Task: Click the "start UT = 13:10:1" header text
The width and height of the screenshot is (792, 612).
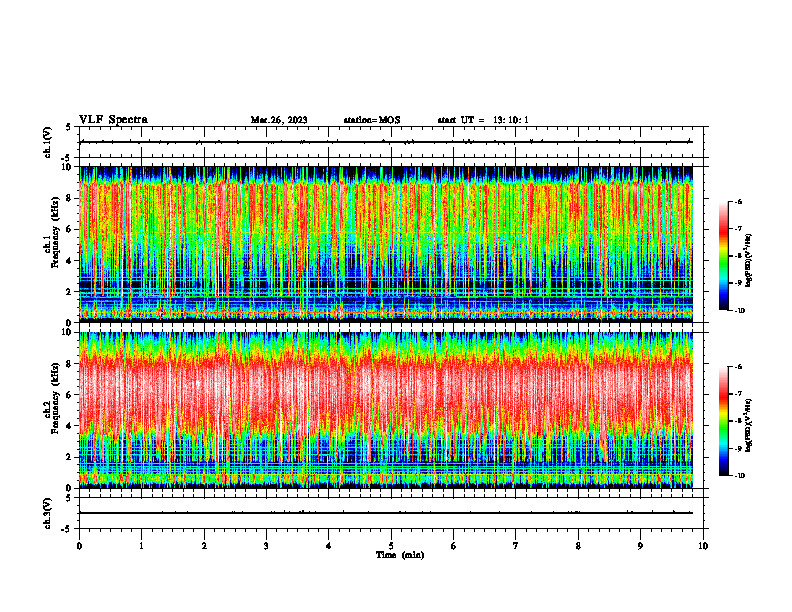Action: pos(483,120)
